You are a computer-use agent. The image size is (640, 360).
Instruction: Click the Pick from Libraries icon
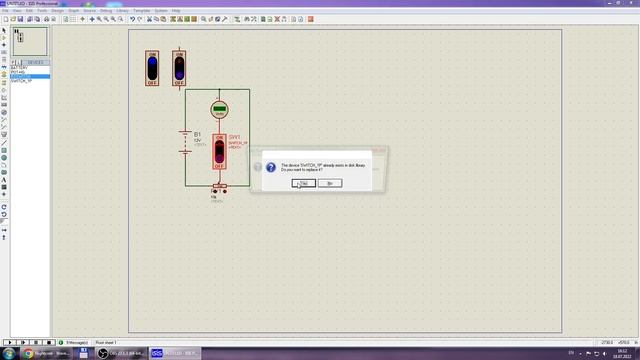pyautogui.click(x=203, y=19)
